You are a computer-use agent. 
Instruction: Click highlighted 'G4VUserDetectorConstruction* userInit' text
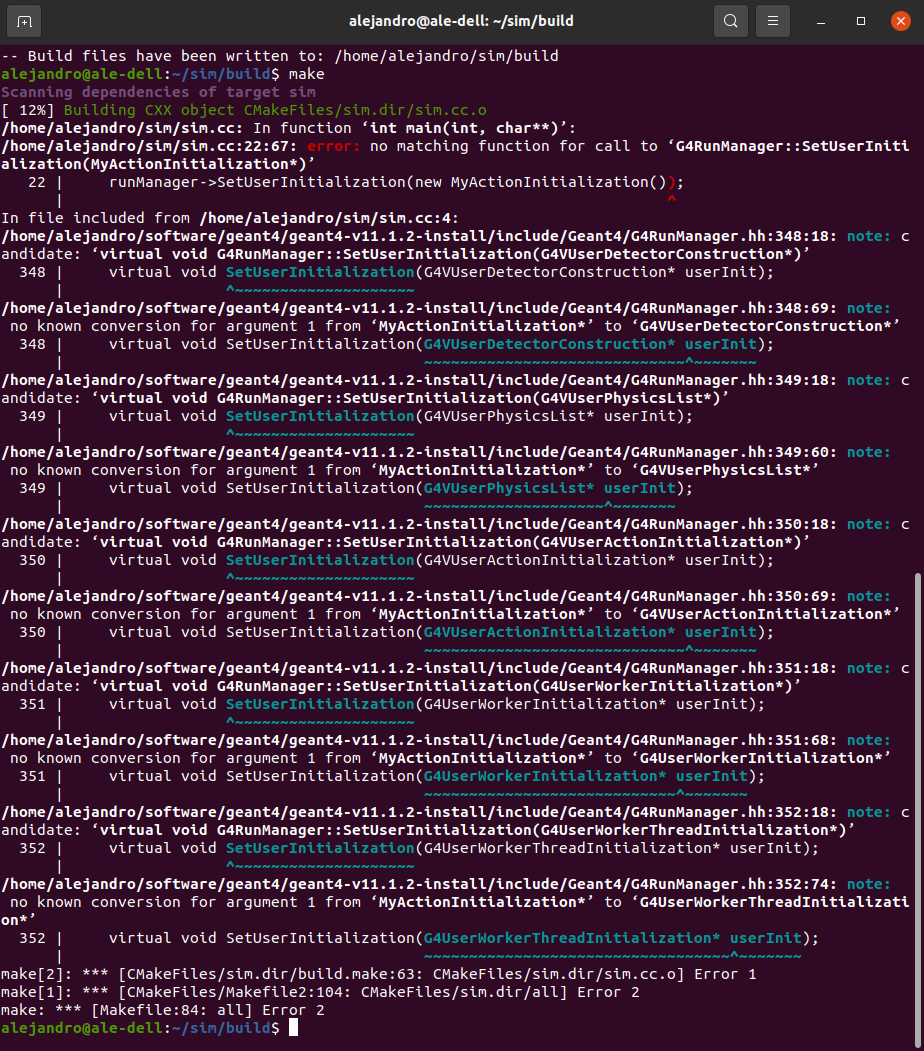(x=590, y=345)
